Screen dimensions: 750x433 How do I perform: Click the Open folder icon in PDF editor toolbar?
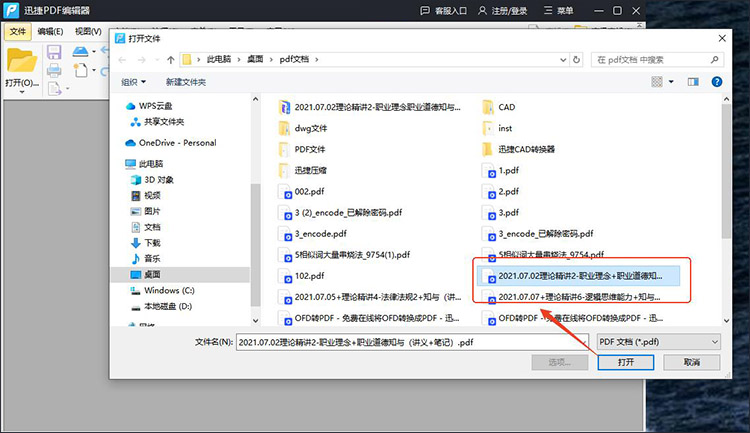click(x=22, y=61)
